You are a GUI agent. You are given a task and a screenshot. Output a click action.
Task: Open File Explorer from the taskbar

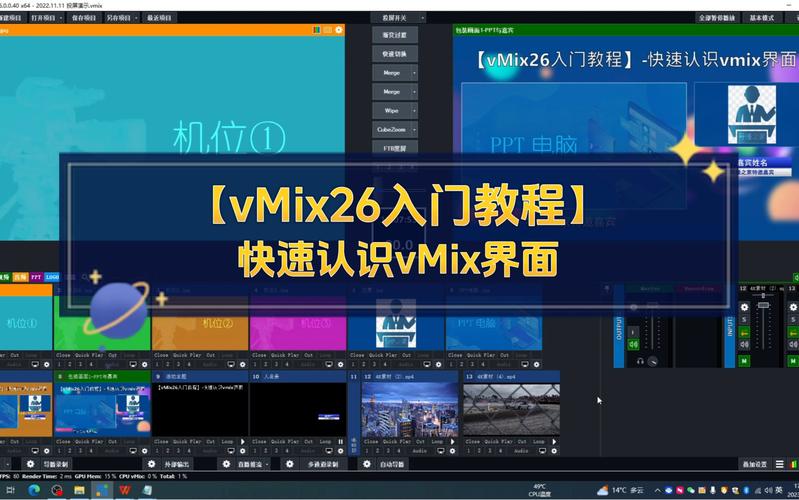click(79, 490)
